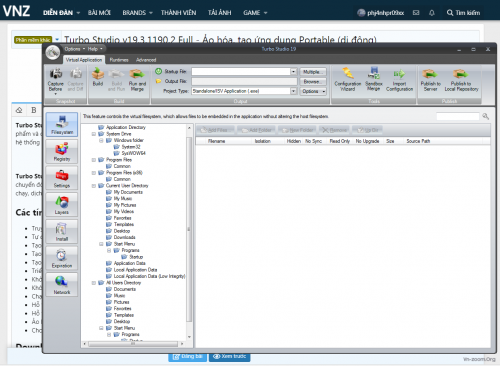Viewport: 500px width, 366px height.
Task: Open the Project Type dropdown arrow
Action: (293, 91)
